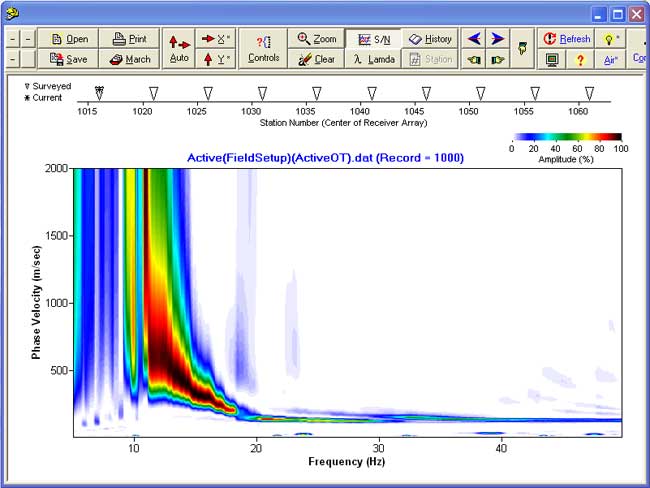This screenshot has height=488, width=650.
Task: Toggle the S/N display
Action: 374,39
